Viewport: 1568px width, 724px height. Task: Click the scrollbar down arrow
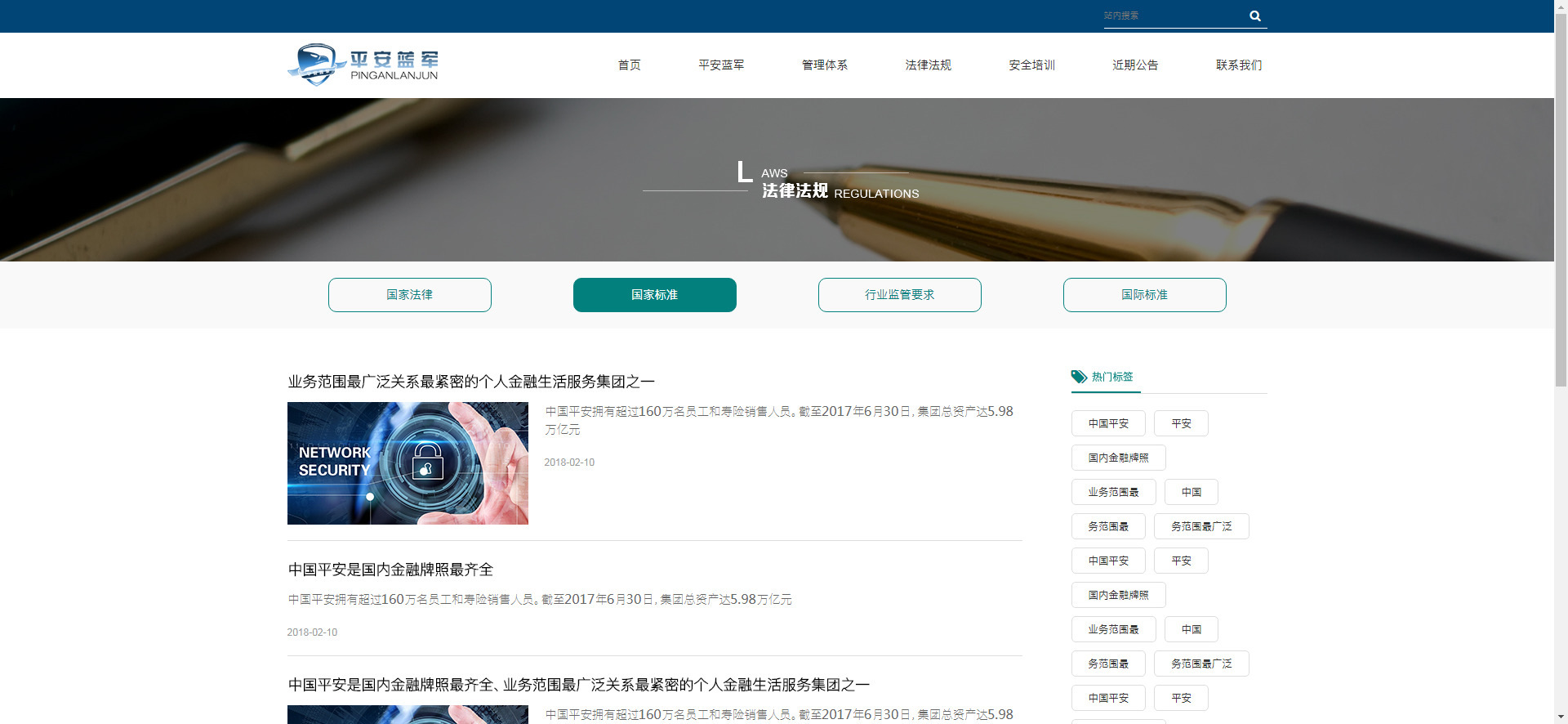[1561, 717]
